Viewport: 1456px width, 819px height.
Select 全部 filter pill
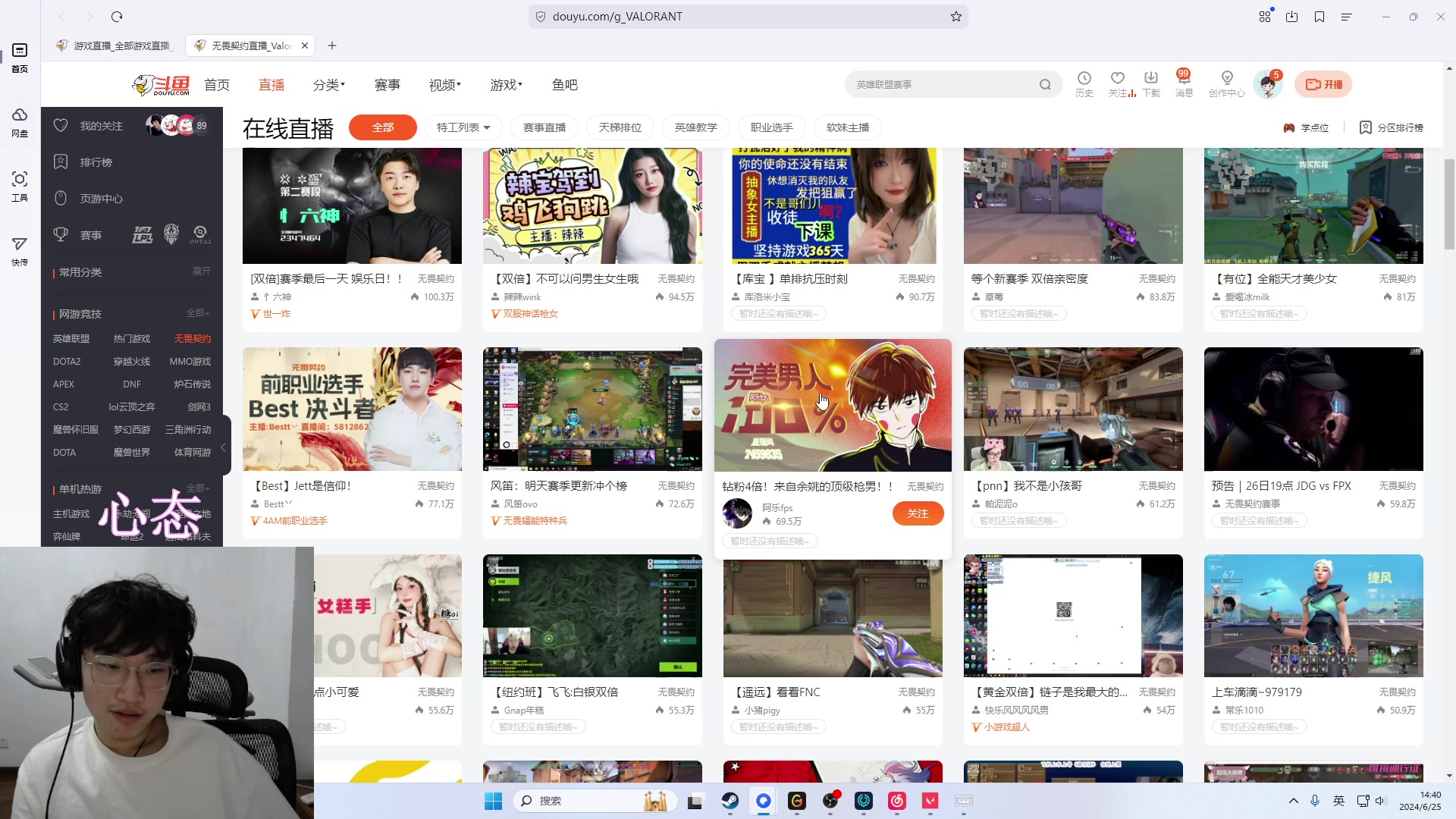point(383,127)
